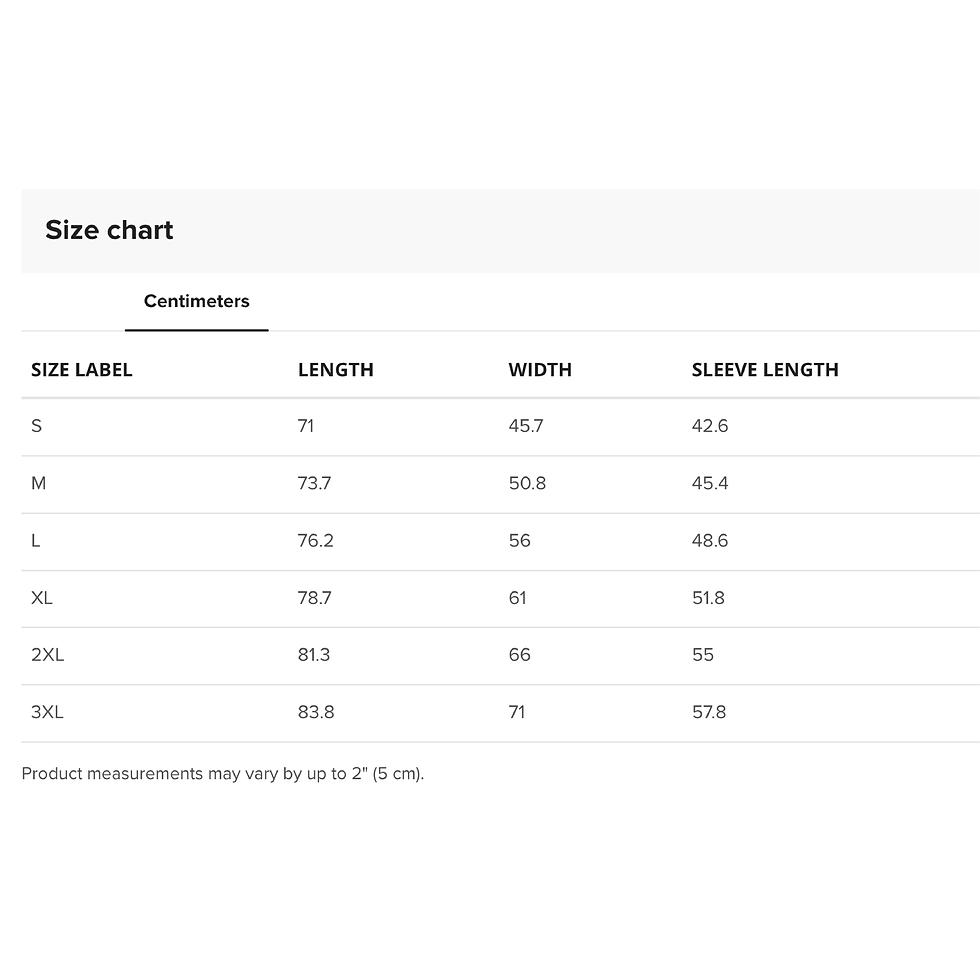Image resolution: width=980 pixels, height=980 pixels.
Task: Click width value 45.7 for S
Action: tap(525, 426)
